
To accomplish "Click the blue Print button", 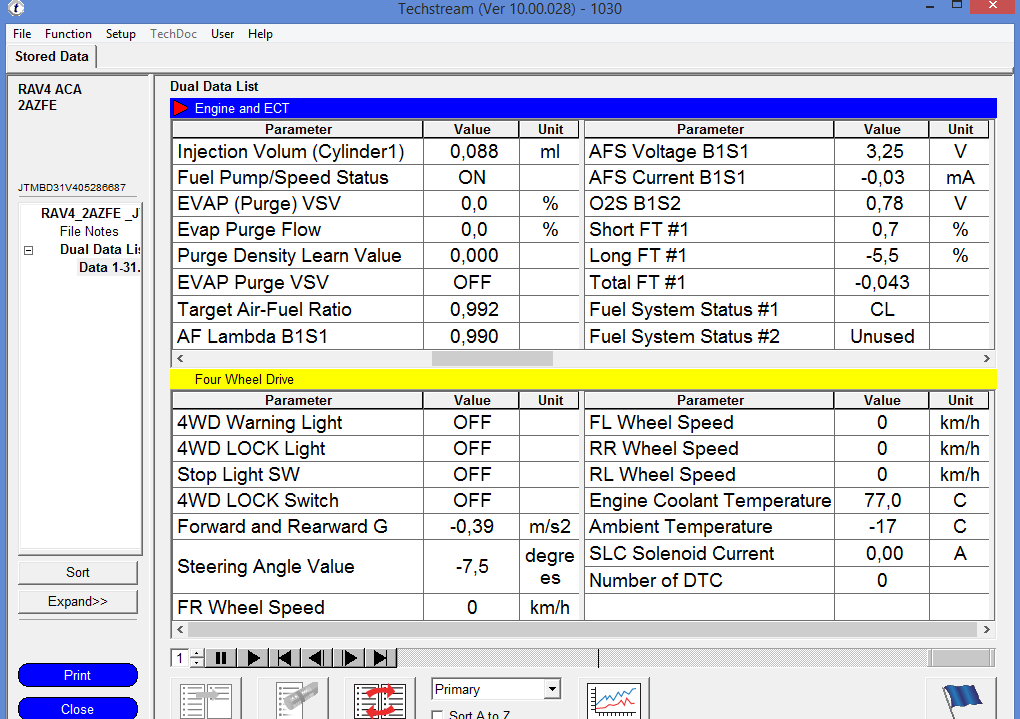I will click(x=78, y=676).
